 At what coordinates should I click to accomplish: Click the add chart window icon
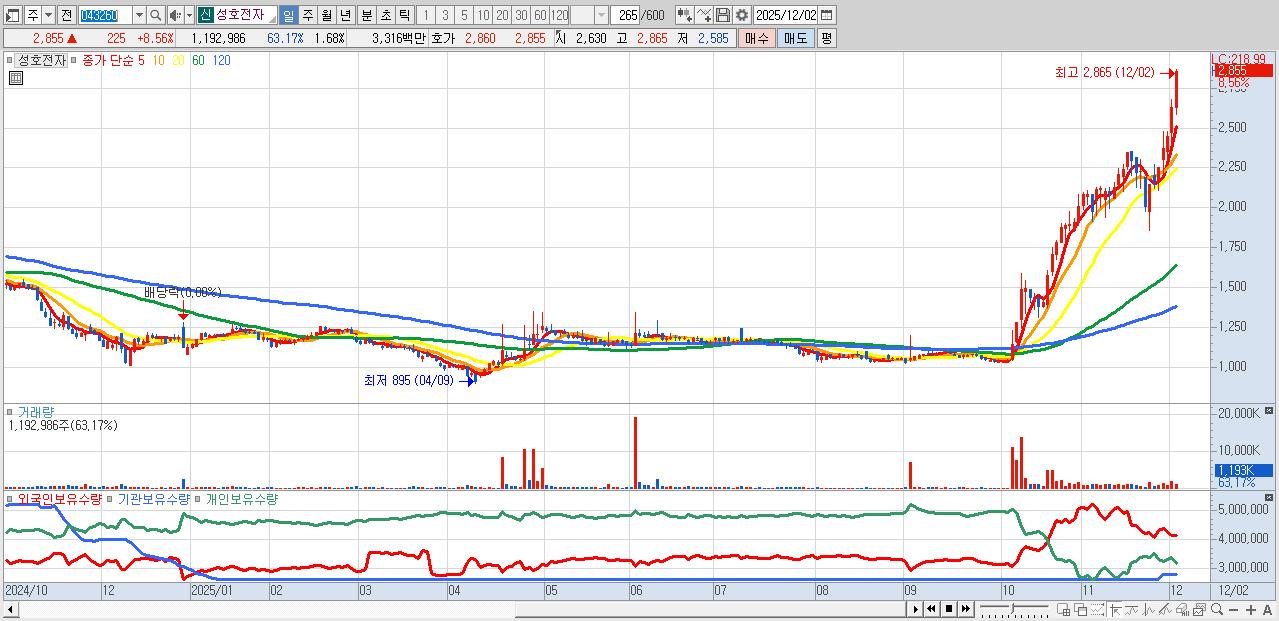click(x=1063, y=609)
